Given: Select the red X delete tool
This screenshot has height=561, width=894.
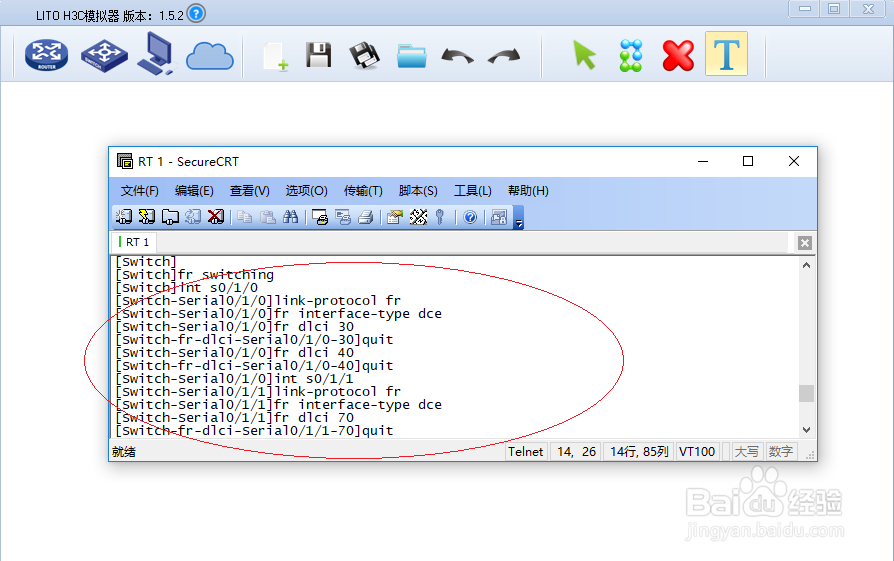Looking at the screenshot, I should pyautogui.click(x=678, y=55).
